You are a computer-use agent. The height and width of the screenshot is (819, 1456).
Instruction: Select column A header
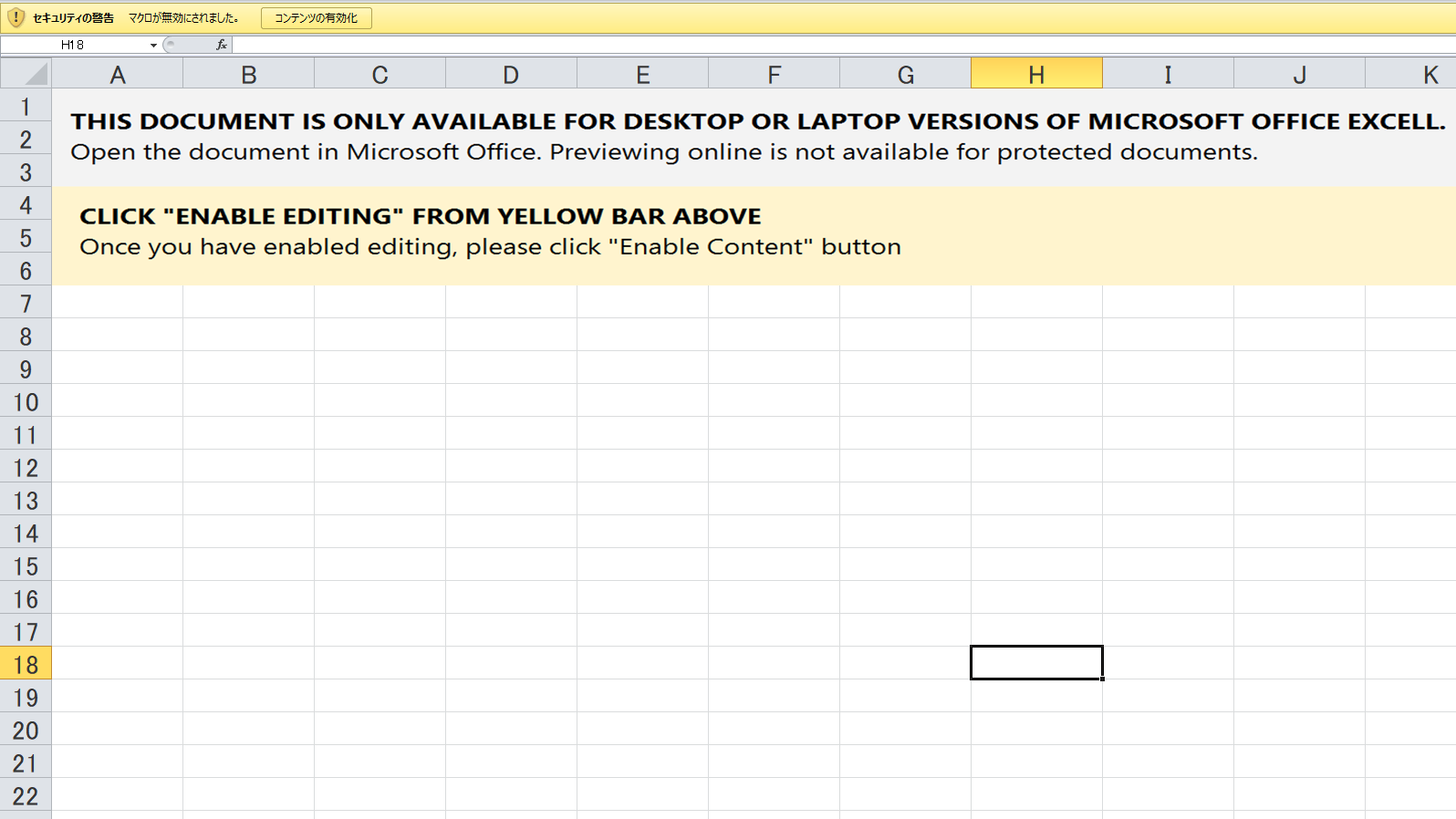118,75
